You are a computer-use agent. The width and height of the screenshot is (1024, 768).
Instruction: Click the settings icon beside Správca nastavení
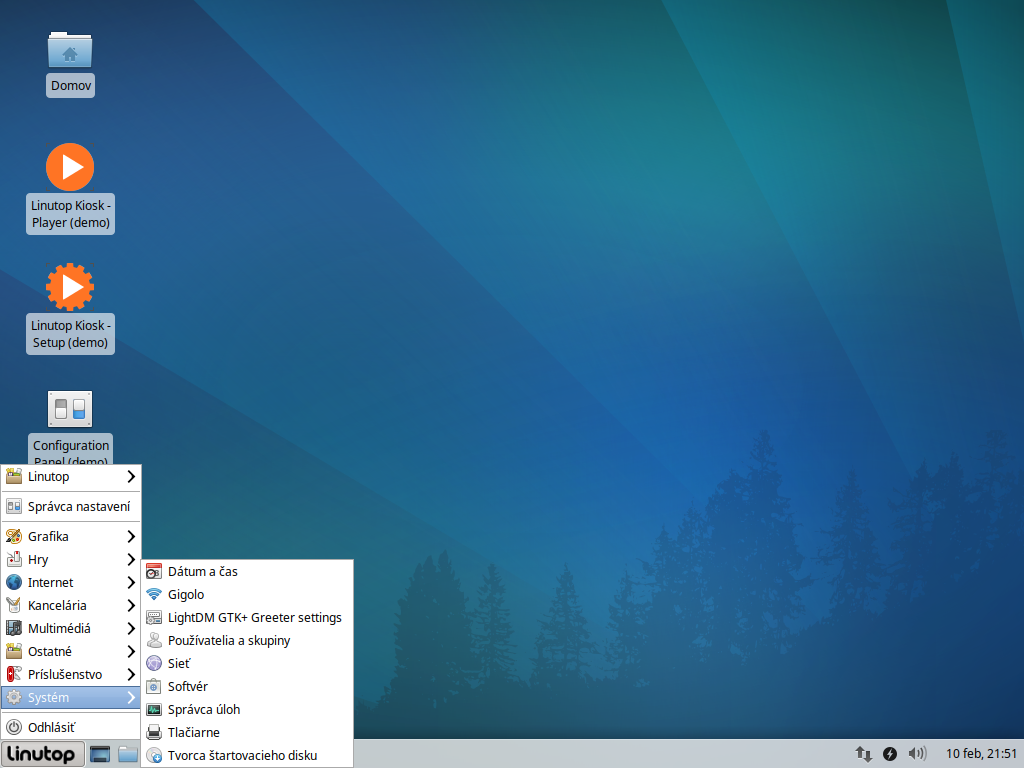click(x=14, y=507)
